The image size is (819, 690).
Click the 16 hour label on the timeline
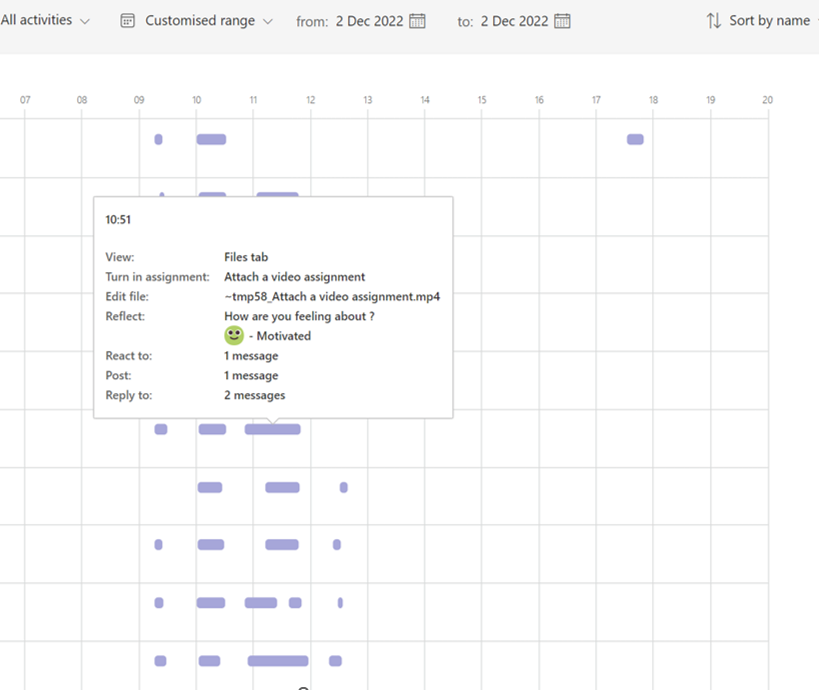point(539,100)
